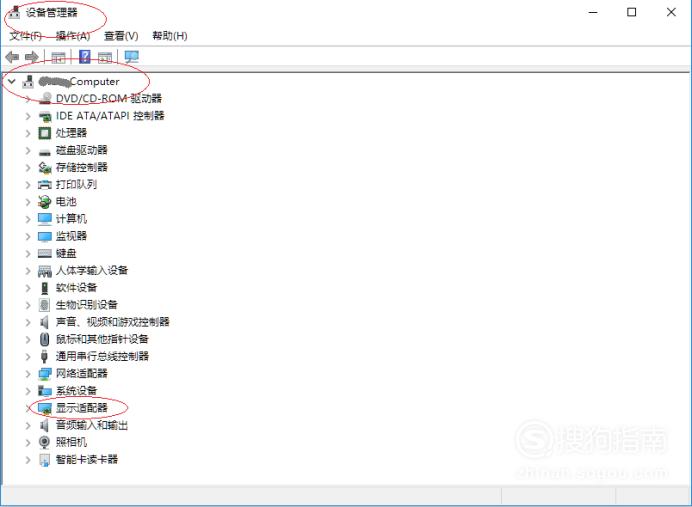
Task: Expand the 监视器 node
Action: (28, 237)
